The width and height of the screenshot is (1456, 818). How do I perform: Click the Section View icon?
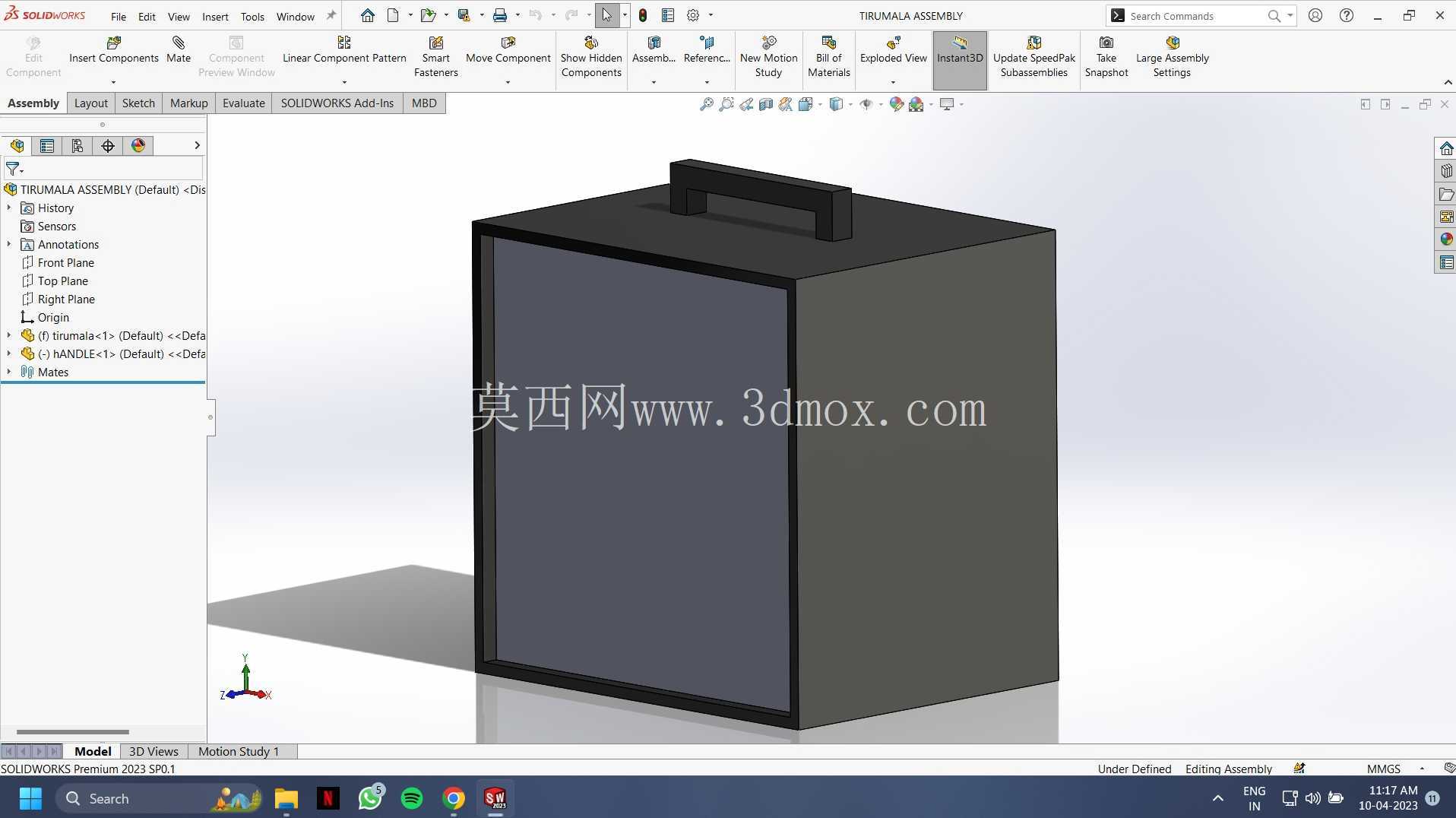click(x=766, y=104)
